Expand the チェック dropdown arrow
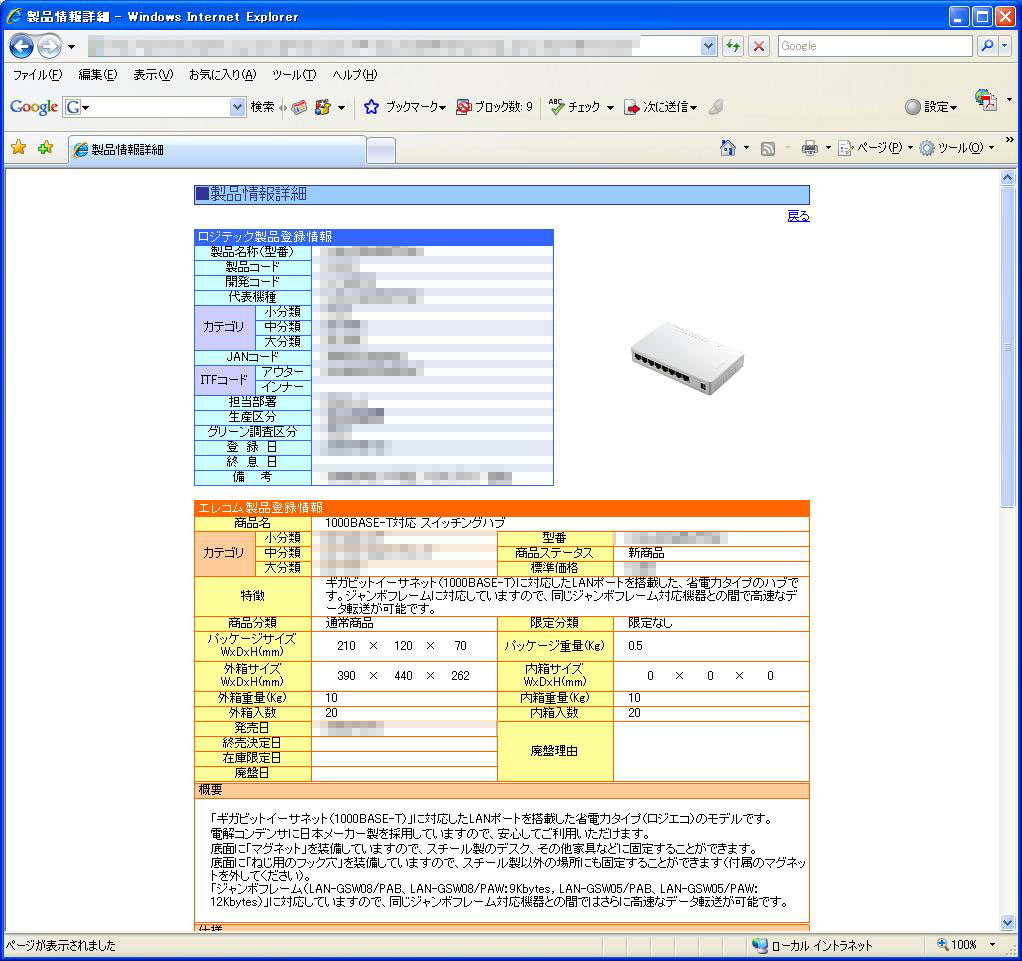This screenshot has width=1022, height=961. (x=610, y=108)
